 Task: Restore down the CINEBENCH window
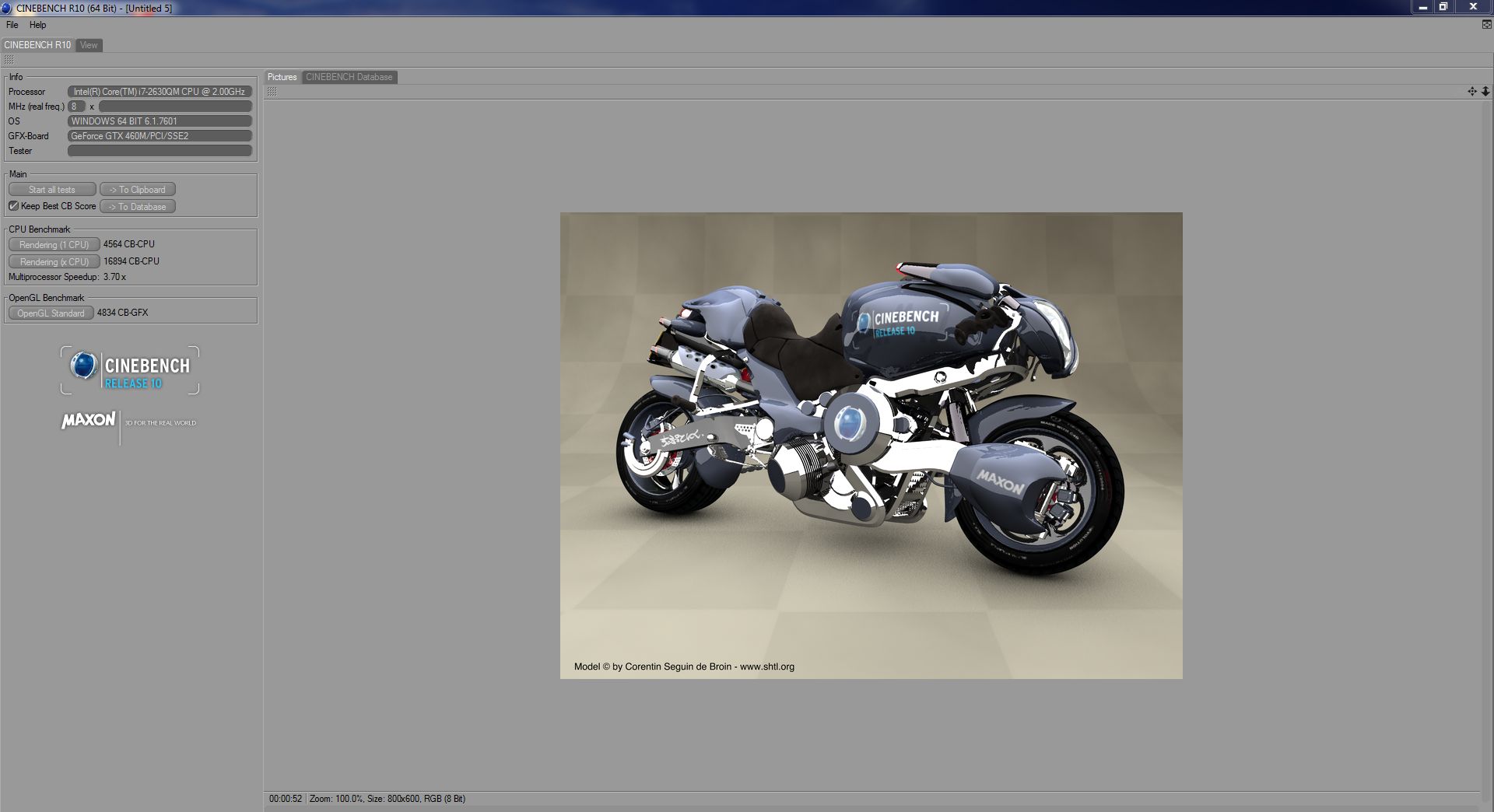coord(1443,7)
